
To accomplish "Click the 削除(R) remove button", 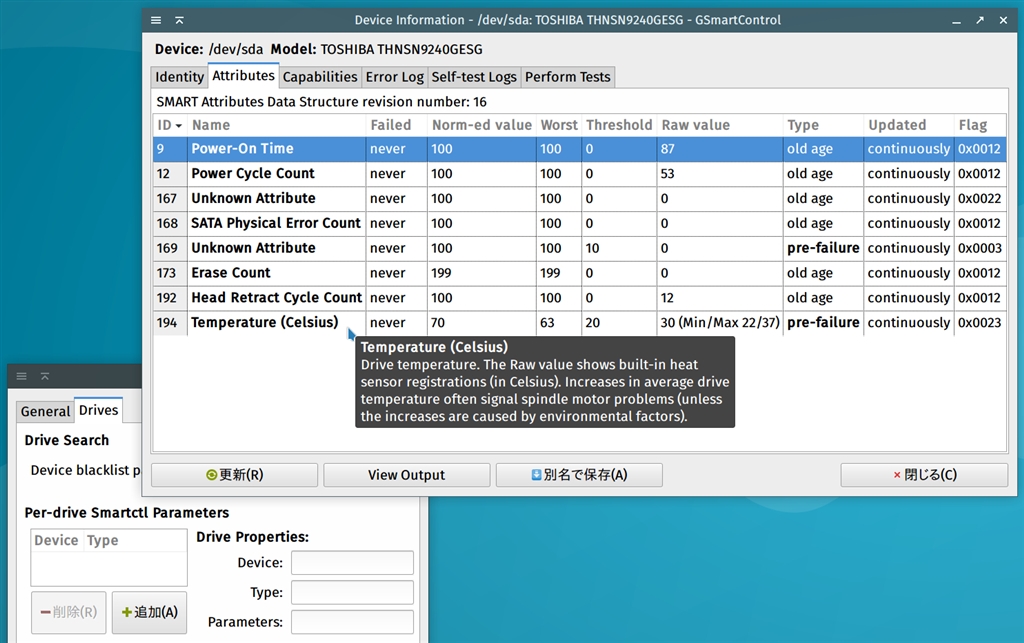I will tap(69, 612).
